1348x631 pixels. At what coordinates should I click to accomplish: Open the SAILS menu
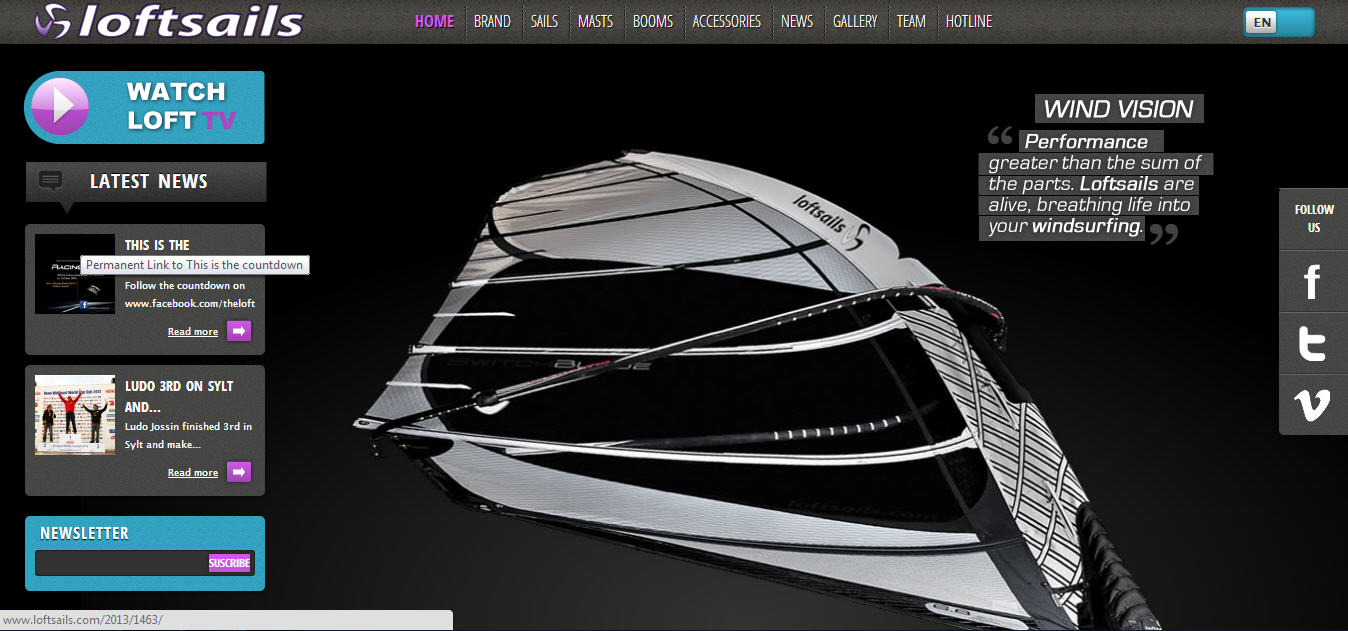[544, 21]
